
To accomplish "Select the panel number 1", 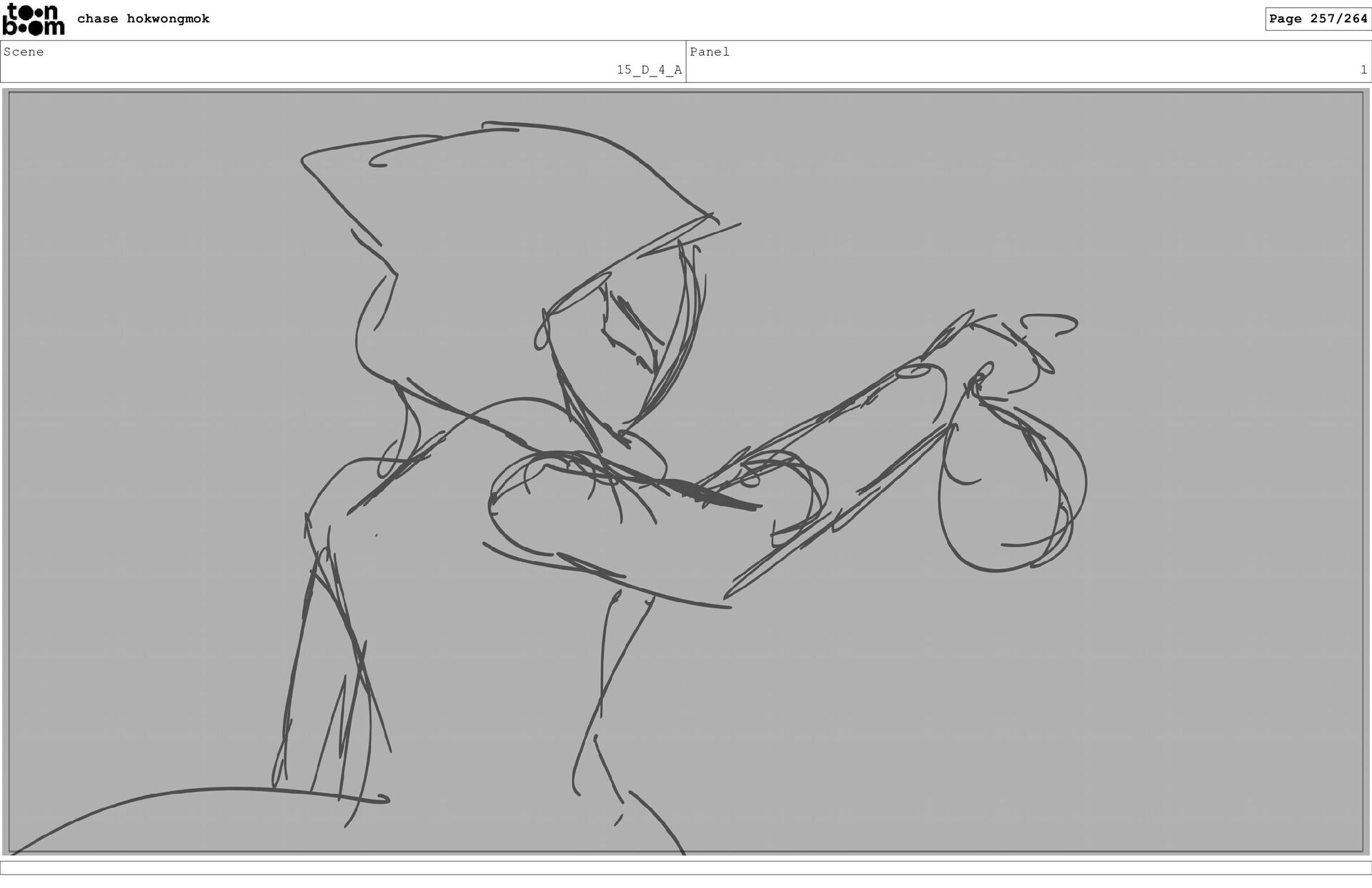I will [x=1363, y=70].
